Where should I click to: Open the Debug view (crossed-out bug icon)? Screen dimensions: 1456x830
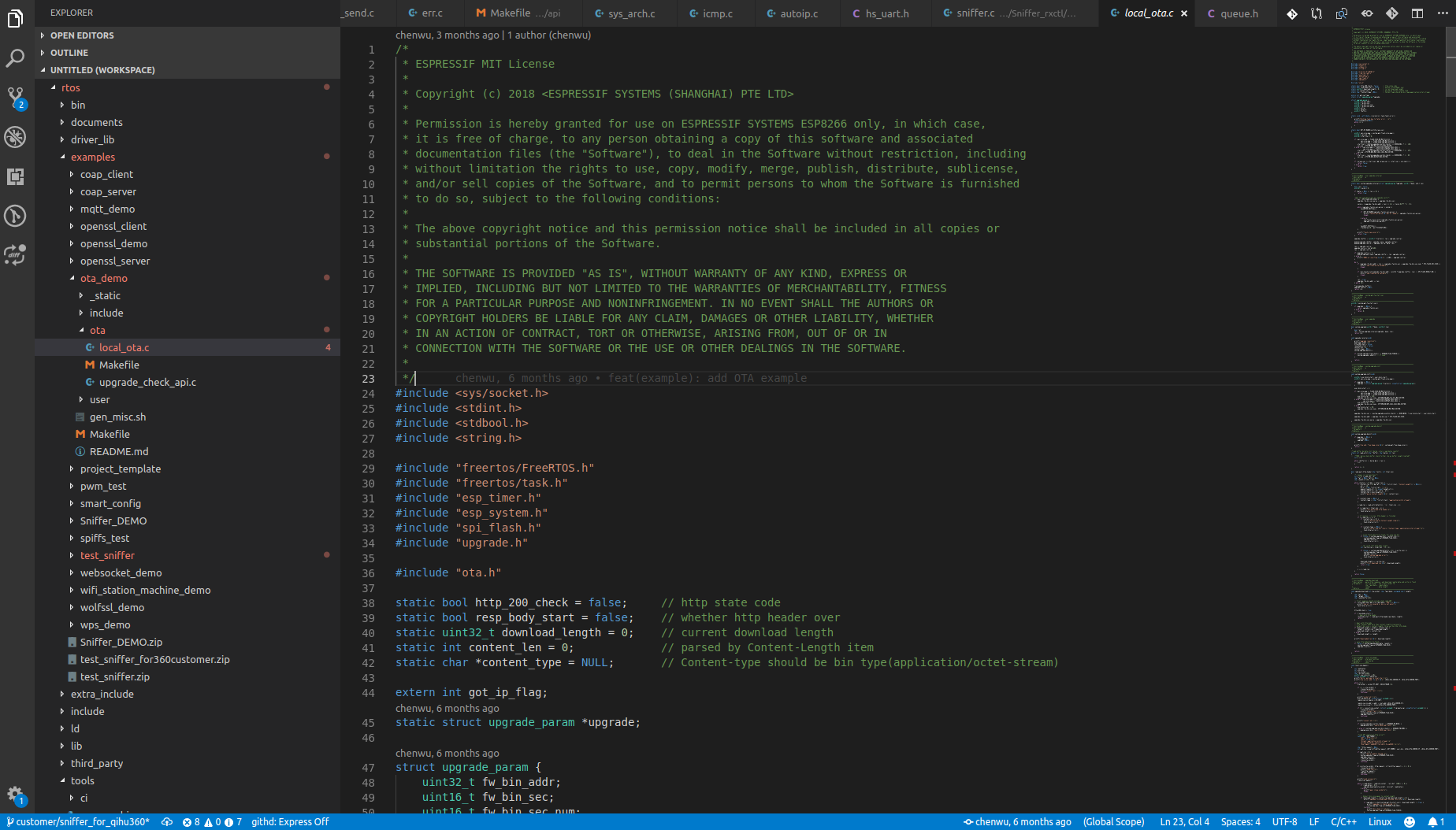[x=15, y=137]
